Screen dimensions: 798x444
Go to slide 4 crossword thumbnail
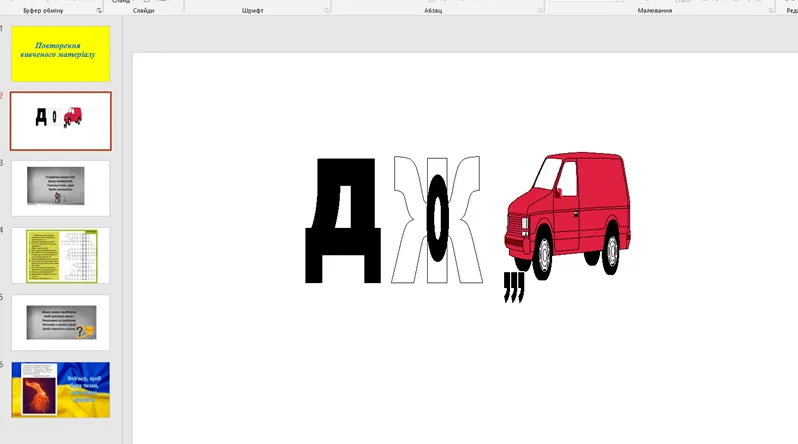click(x=60, y=255)
